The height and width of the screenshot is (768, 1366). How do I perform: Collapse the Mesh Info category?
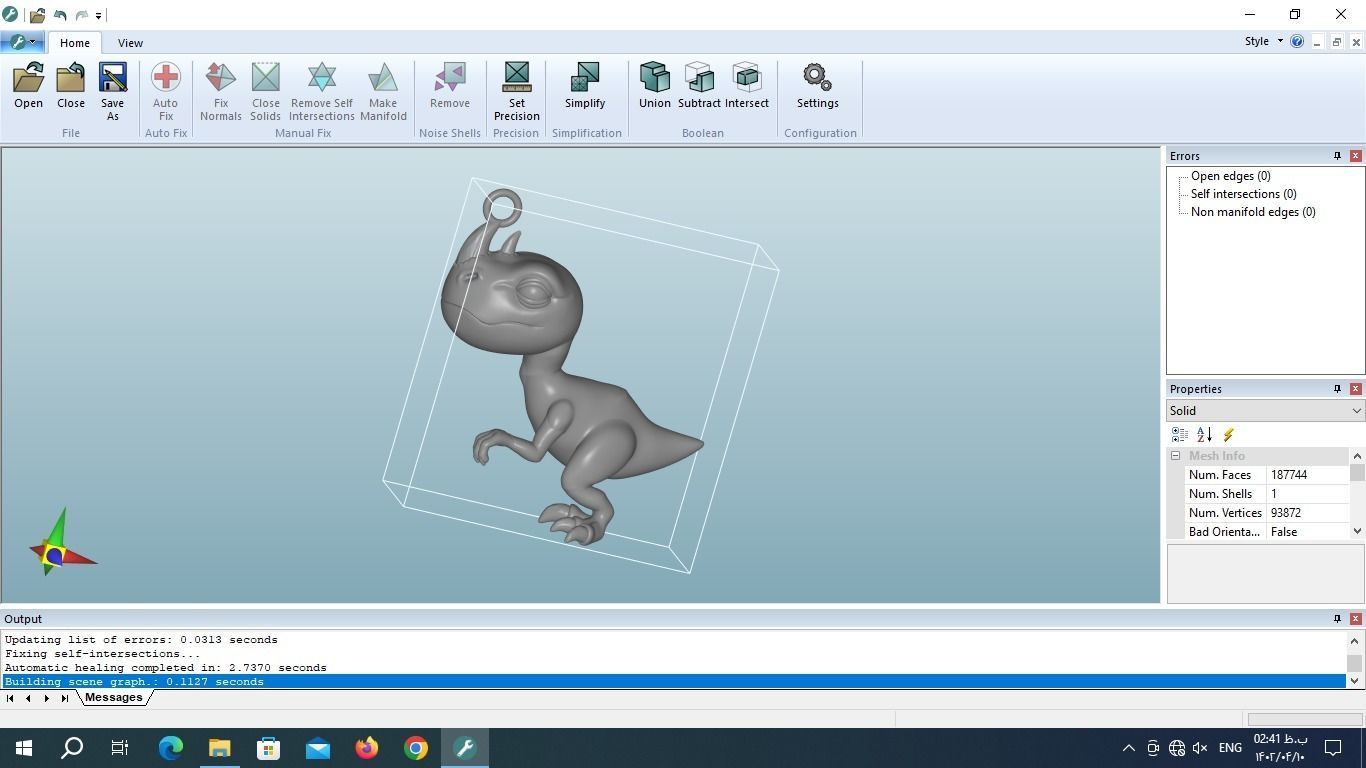pos(1176,456)
